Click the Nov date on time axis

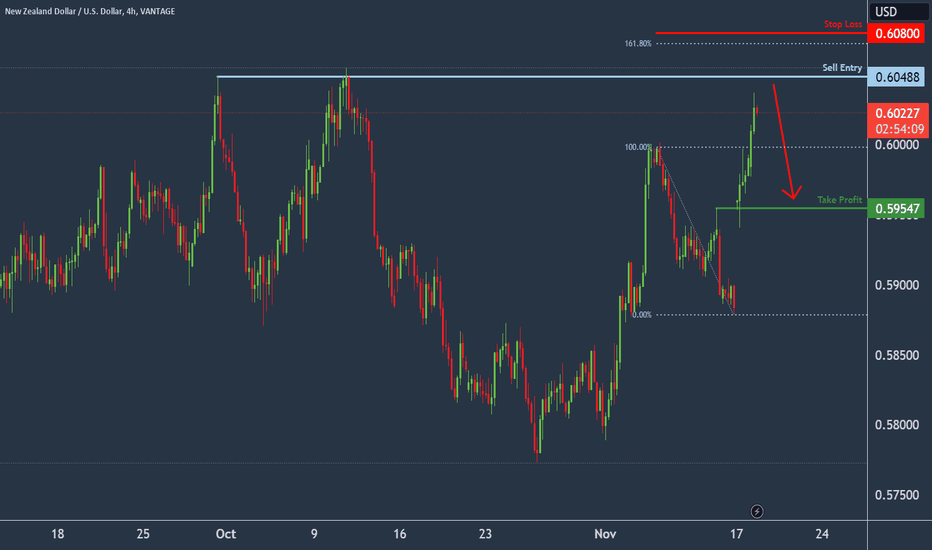coord(605,534)
